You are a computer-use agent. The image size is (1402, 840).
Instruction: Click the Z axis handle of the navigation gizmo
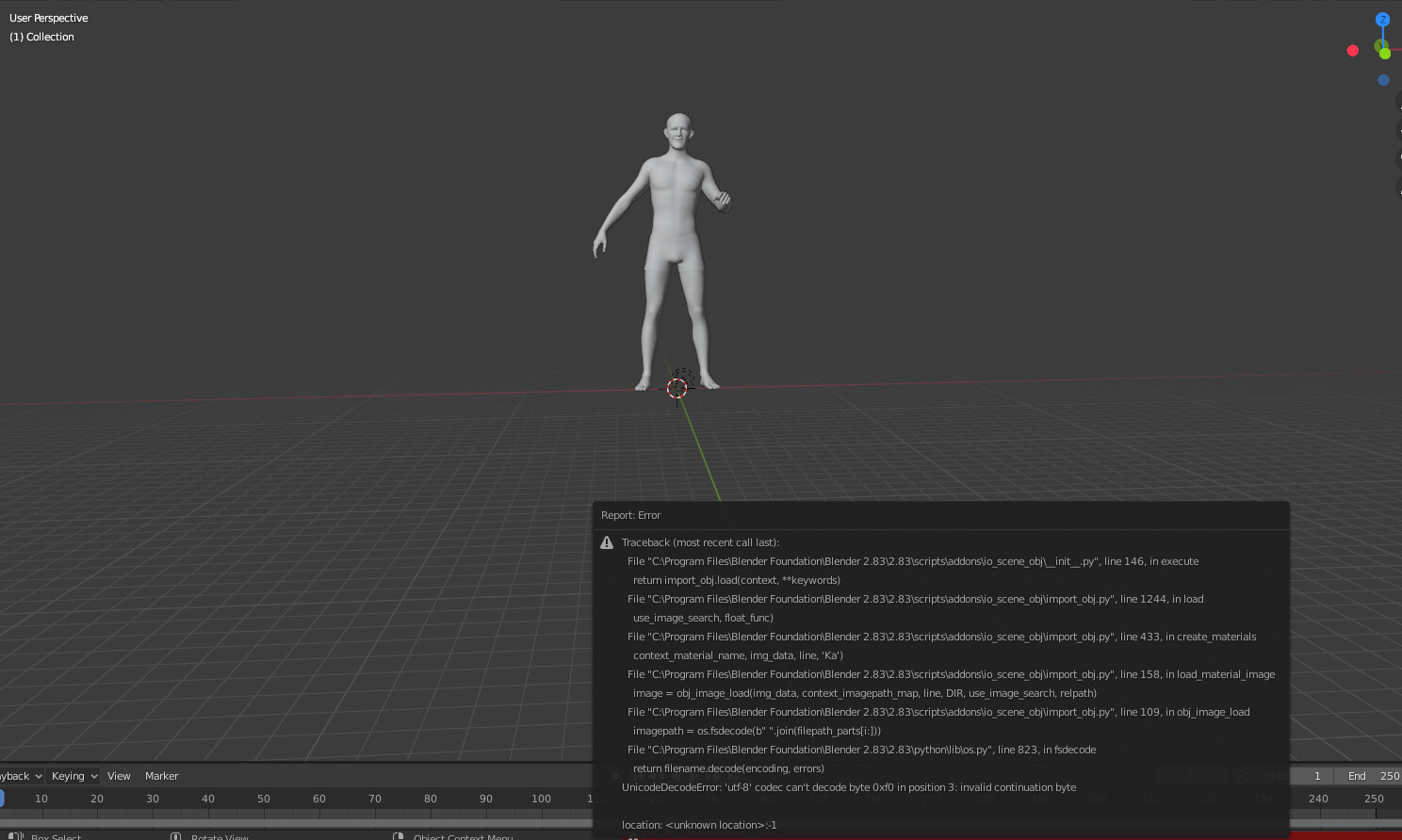(x=1382, y=20)
